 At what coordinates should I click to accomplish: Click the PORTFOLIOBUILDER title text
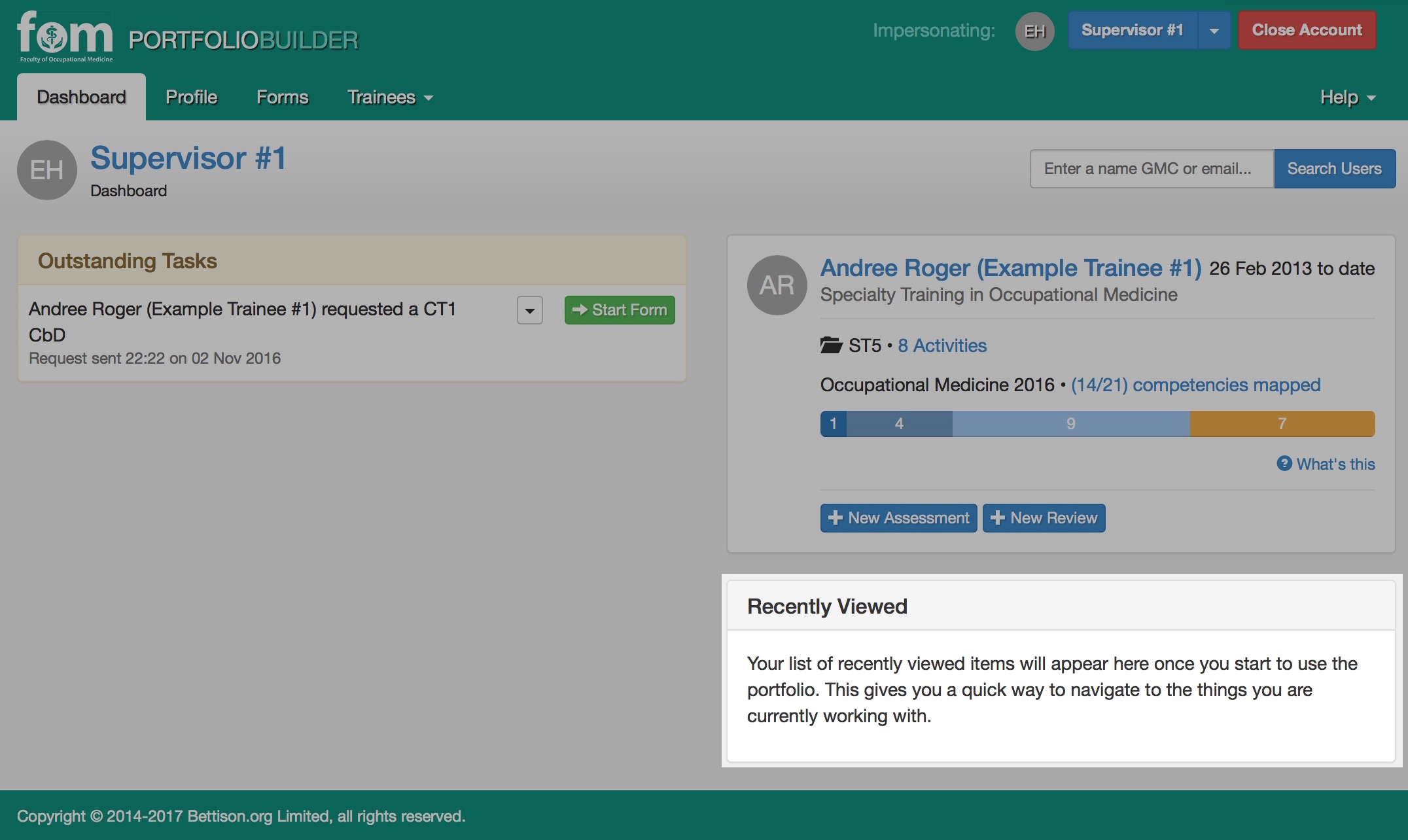pos(243,41)
